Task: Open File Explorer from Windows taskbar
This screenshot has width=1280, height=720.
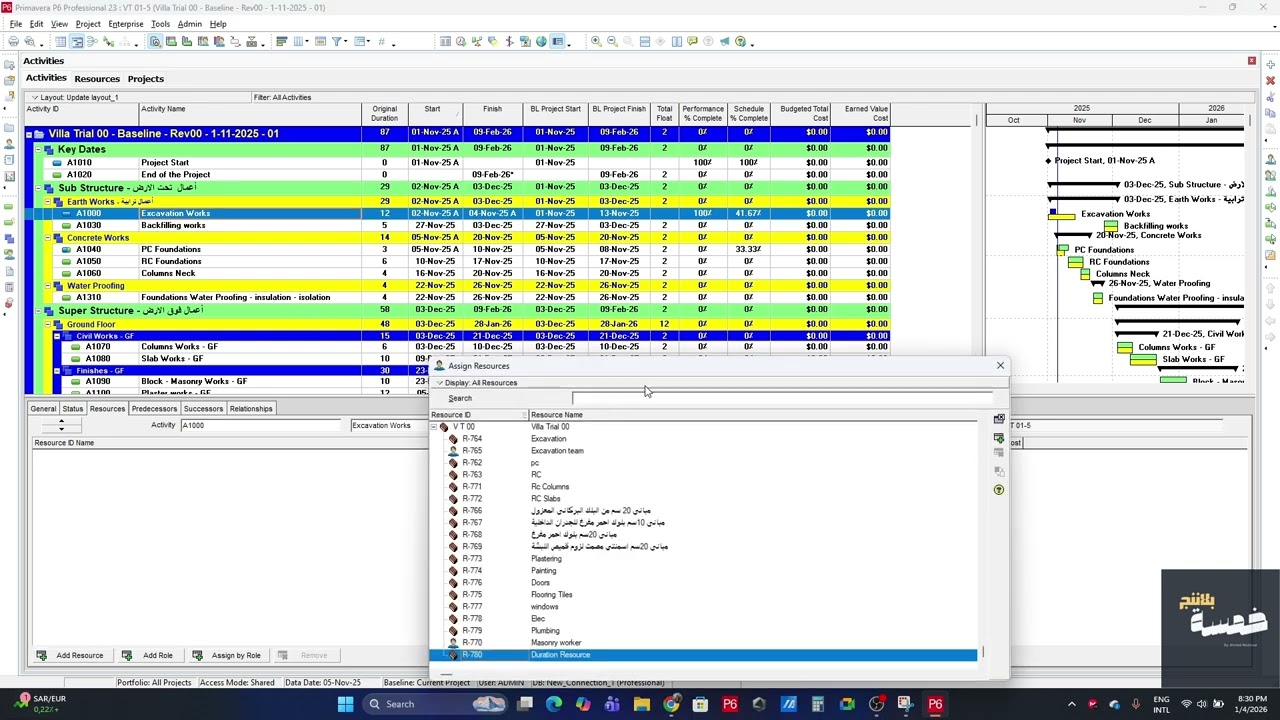Action: coord(641,704)
